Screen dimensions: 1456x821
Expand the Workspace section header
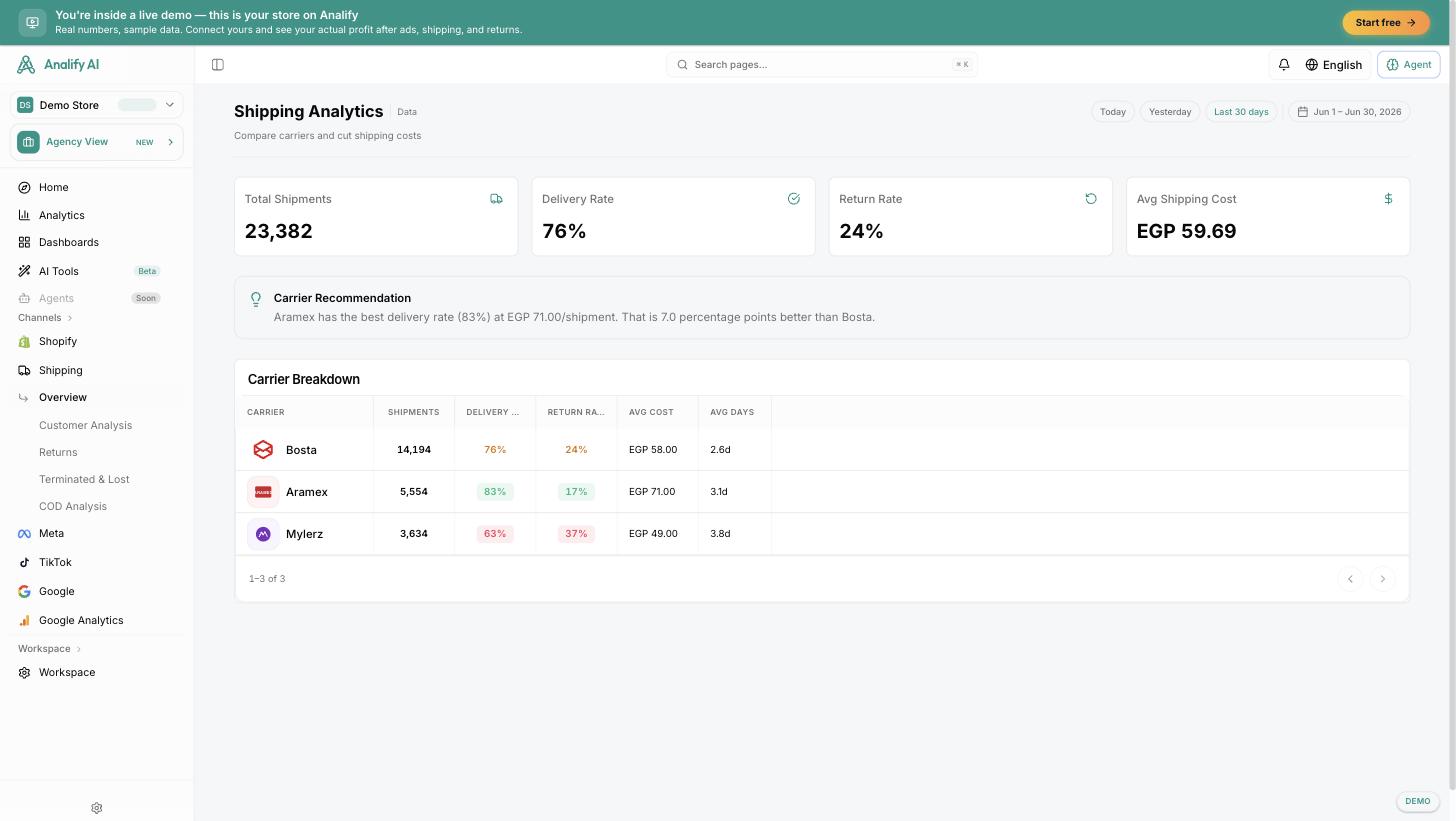pyautogui.click(x=50, y=649)
